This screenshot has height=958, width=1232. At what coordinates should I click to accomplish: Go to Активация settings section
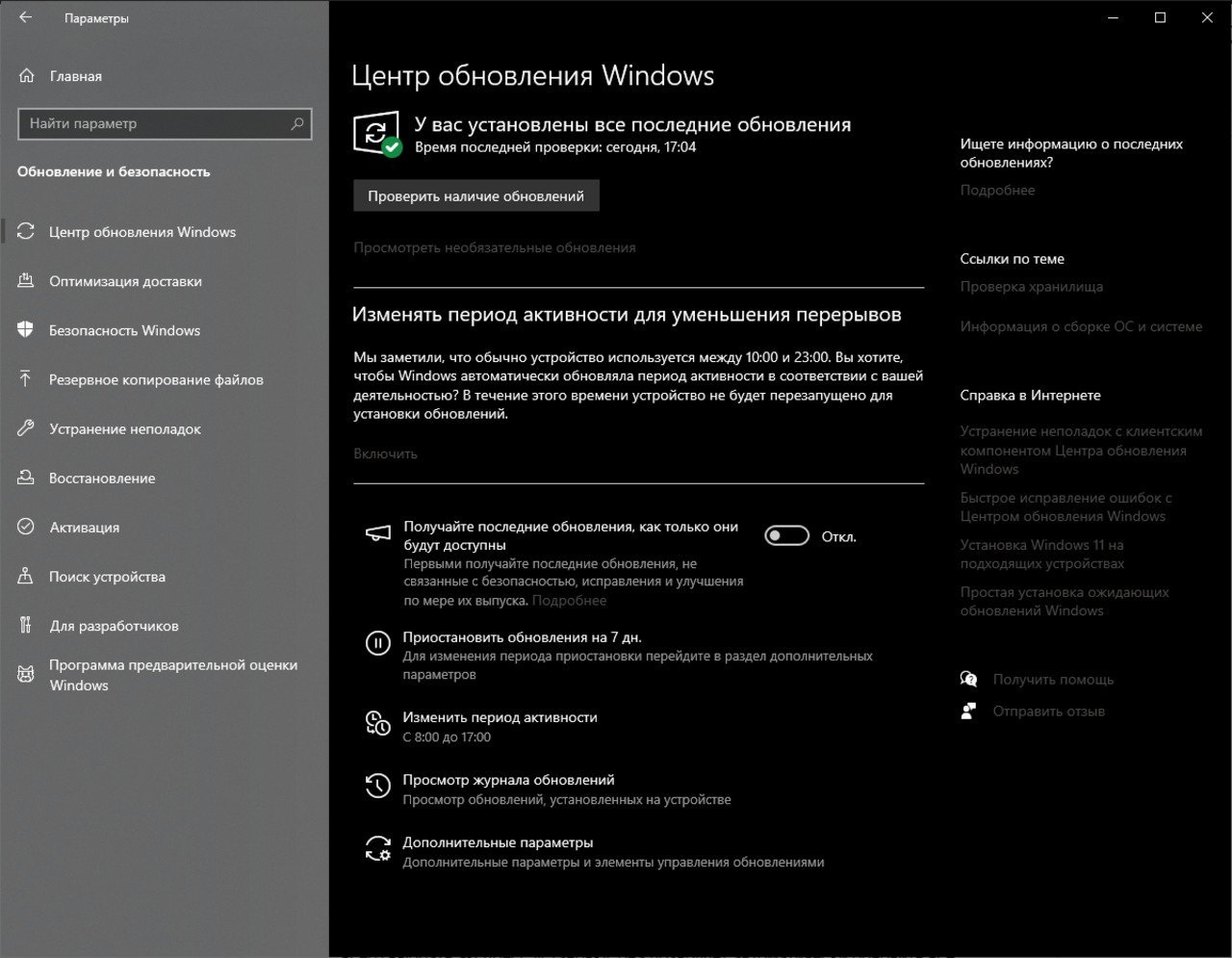coord(85,527)
